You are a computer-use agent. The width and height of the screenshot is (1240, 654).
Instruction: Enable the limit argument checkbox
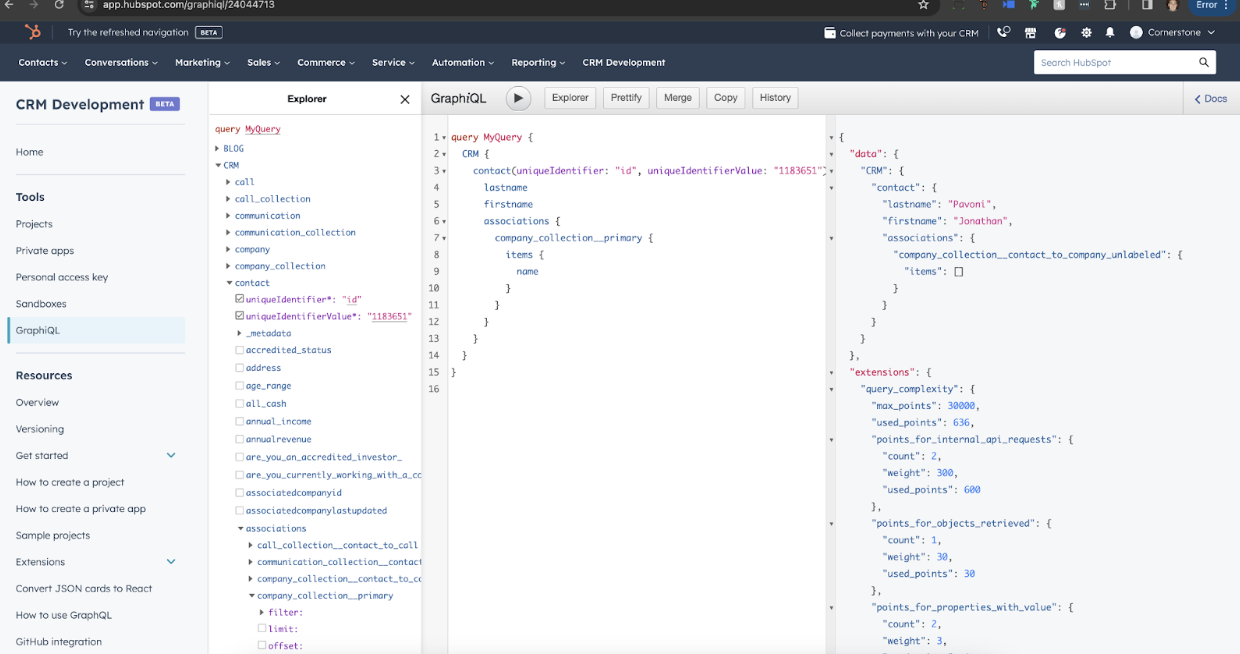point(262,628)
